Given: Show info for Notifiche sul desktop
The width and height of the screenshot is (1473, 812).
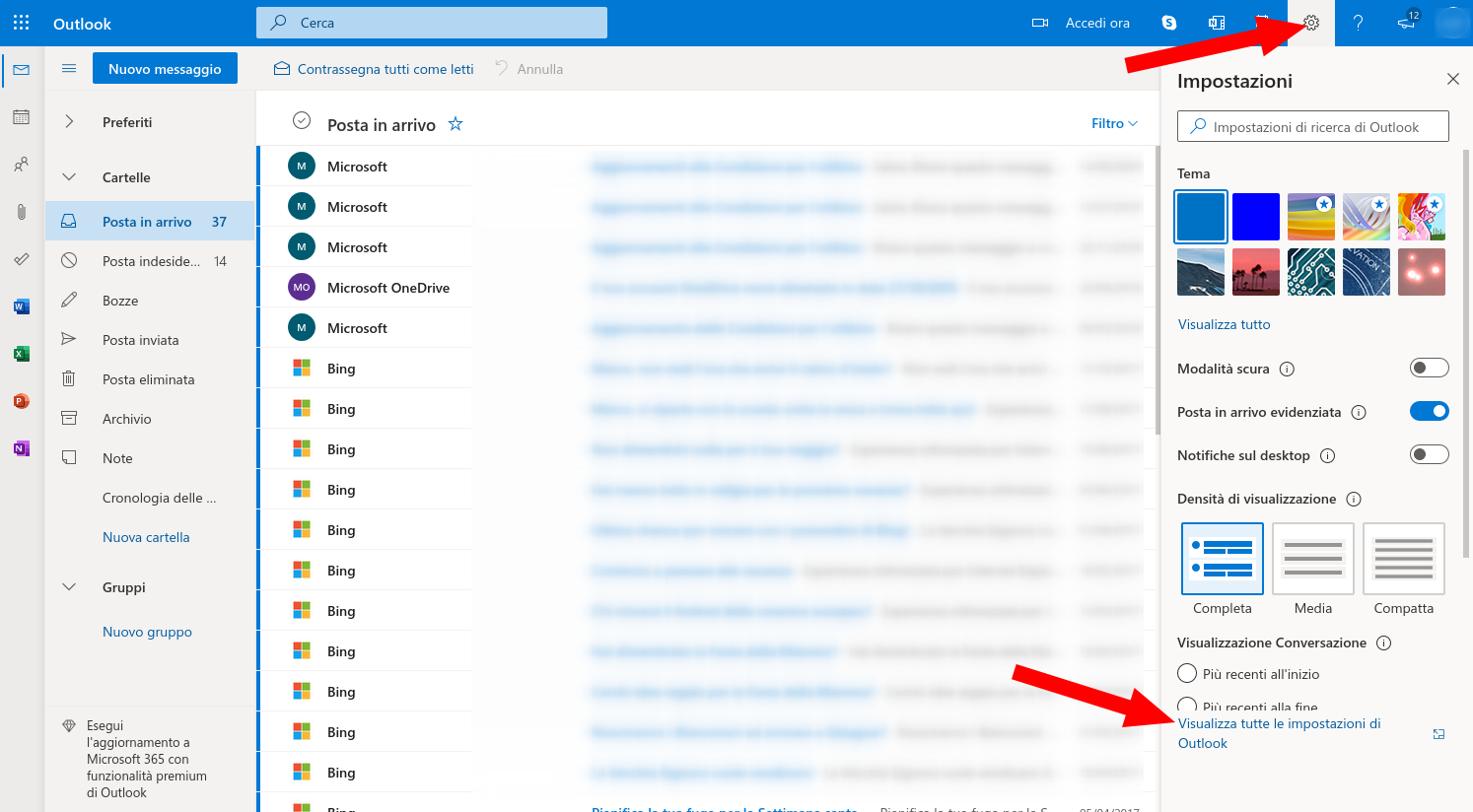Looking at the screenshot, I should (x=1327, y=456).
